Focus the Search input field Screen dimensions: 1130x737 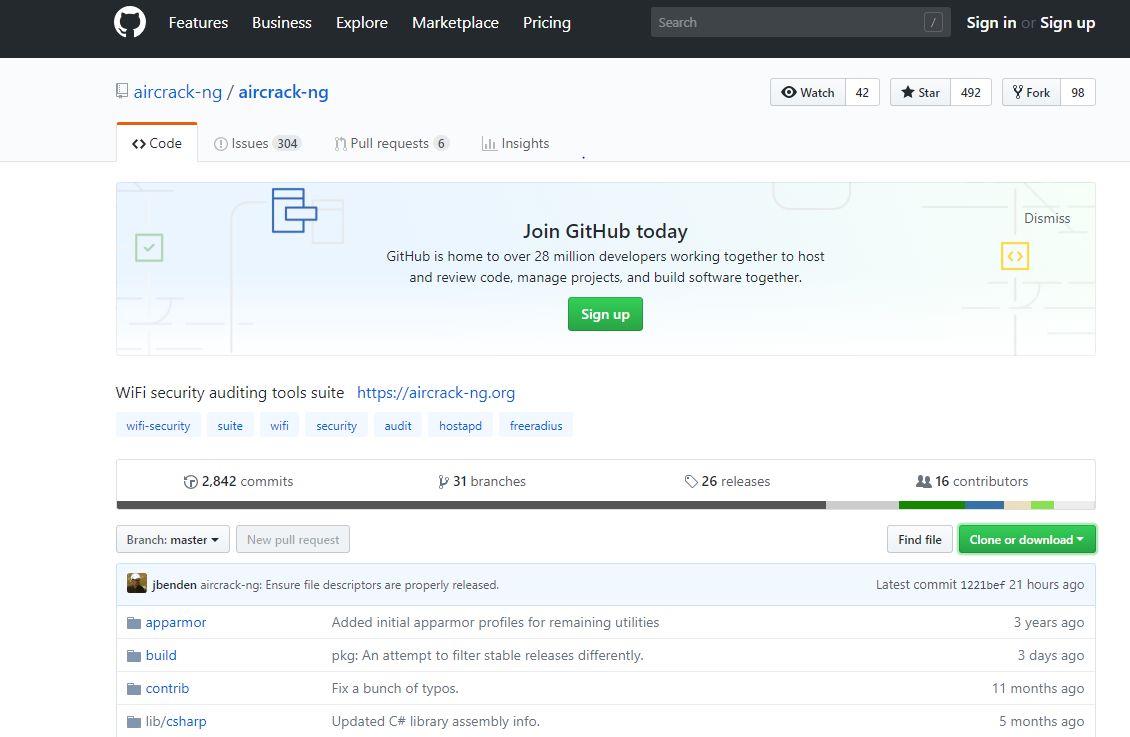coord(800,22)
